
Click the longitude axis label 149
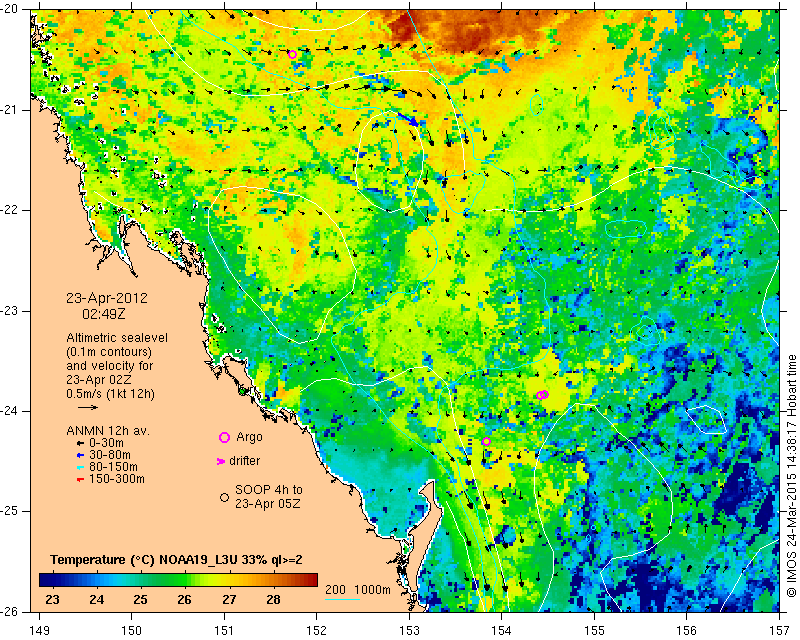[40, 631]
